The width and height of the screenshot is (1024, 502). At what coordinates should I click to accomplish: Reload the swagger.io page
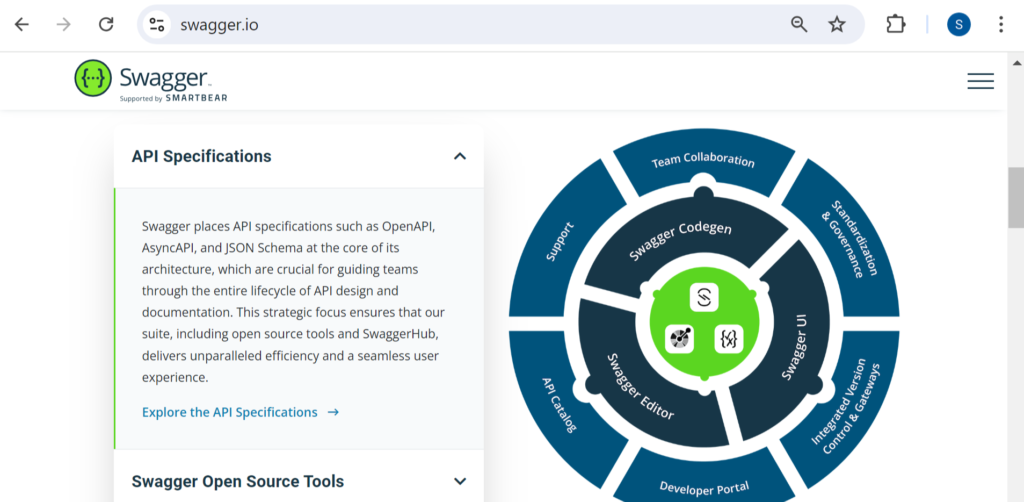pos(106,25)
